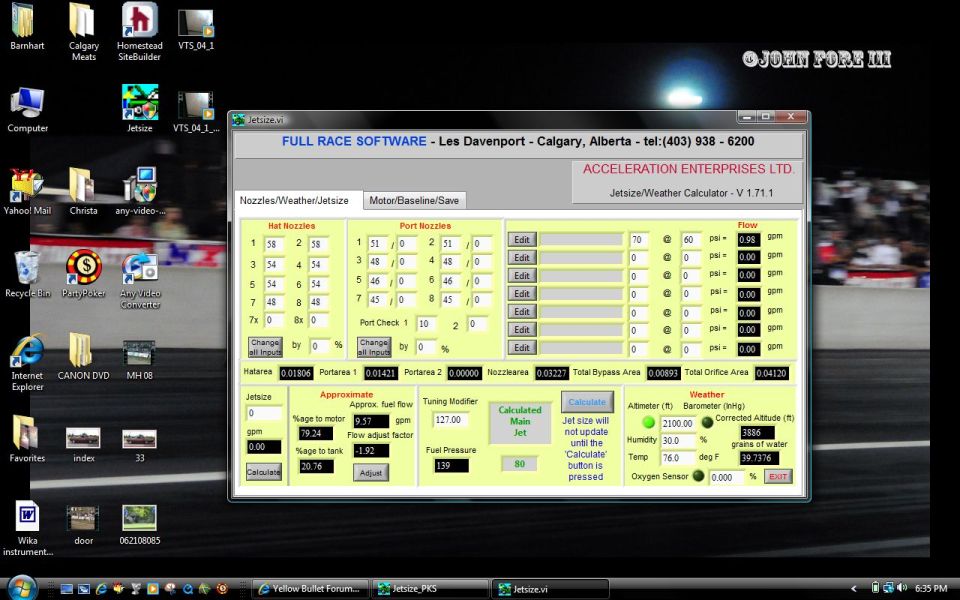
Task: Click the Corrected Altitude value 3886
Action: [x=757, y=433]
